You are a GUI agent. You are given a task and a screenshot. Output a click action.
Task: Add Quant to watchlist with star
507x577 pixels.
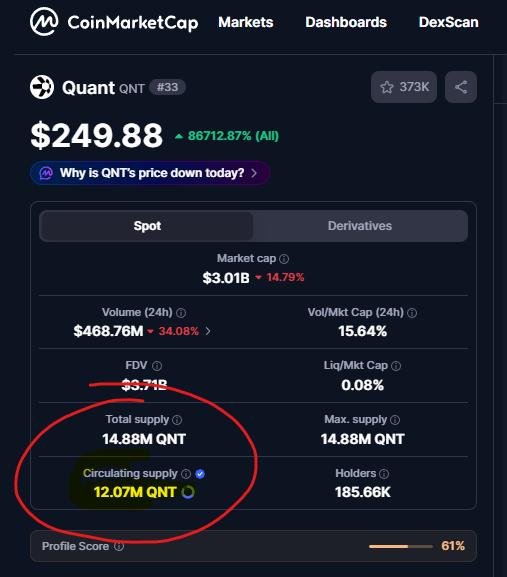click(404, 87)
